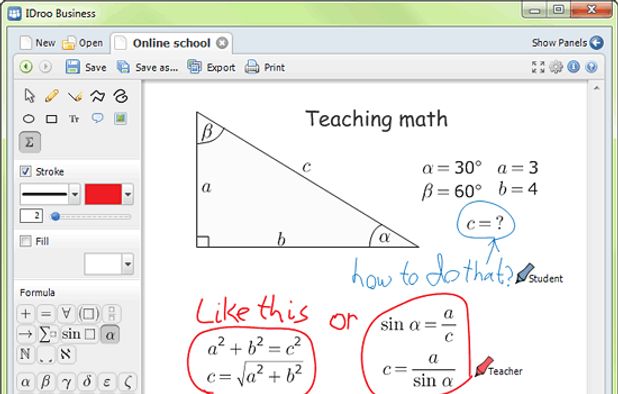Enable the Fill checkbox
Viewport: 618px width, 394px height.
26,241
